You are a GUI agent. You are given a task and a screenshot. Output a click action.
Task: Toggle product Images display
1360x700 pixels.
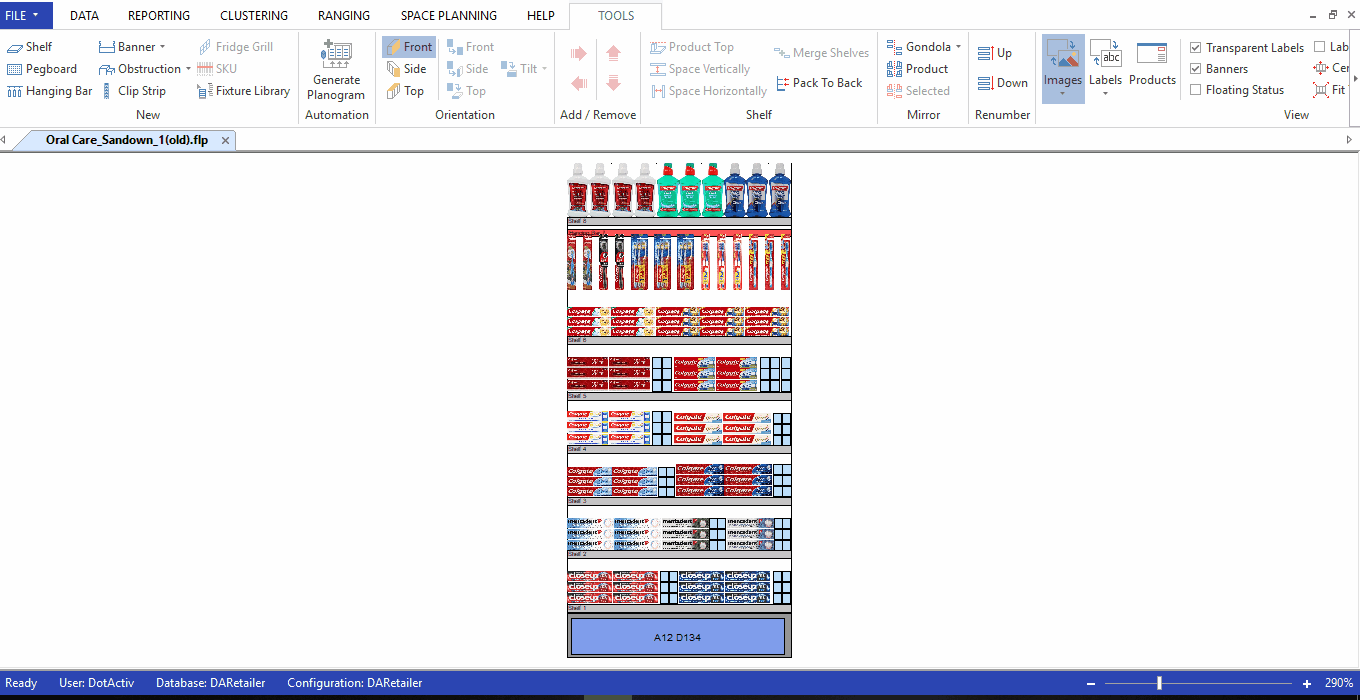(x=1063, y=68)
